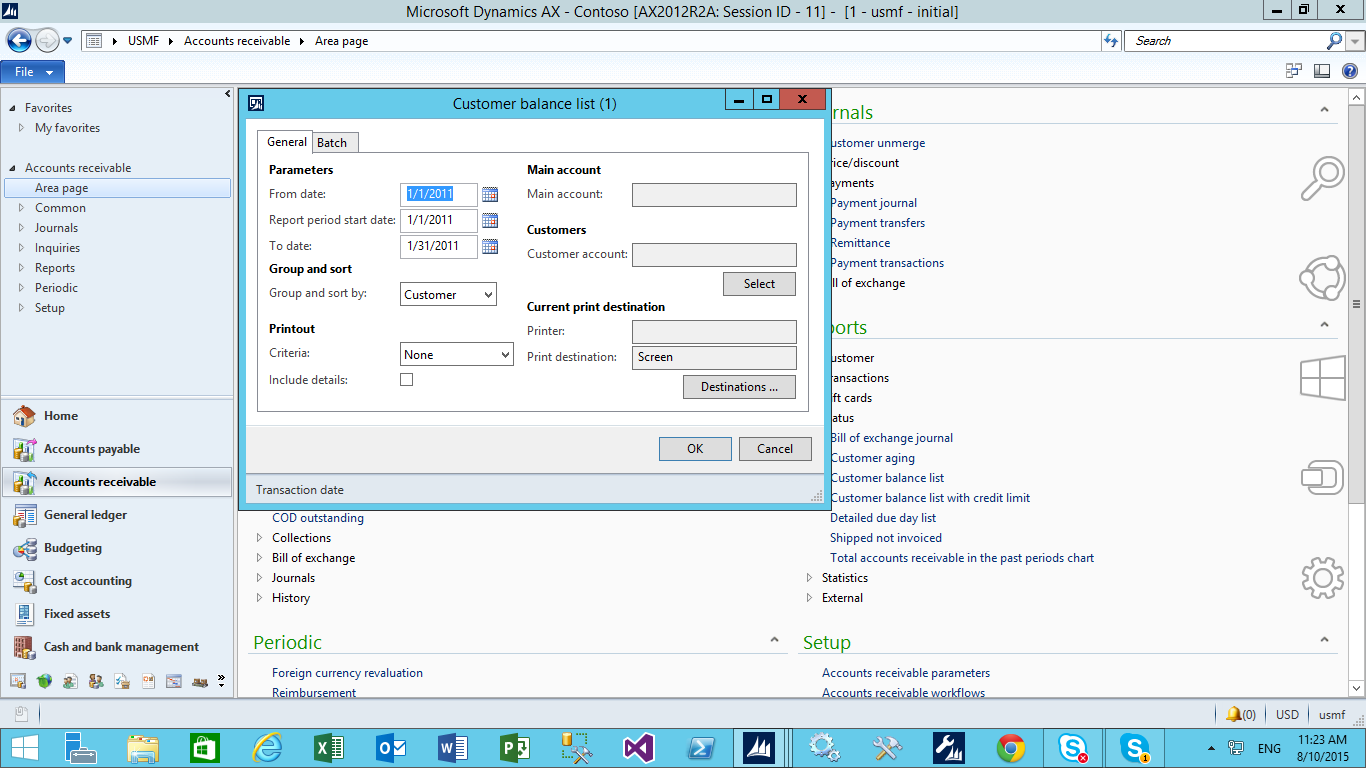This screenshot has height=768, width=1366.
Task: Click the Cancel button
Action: point(775,449)
